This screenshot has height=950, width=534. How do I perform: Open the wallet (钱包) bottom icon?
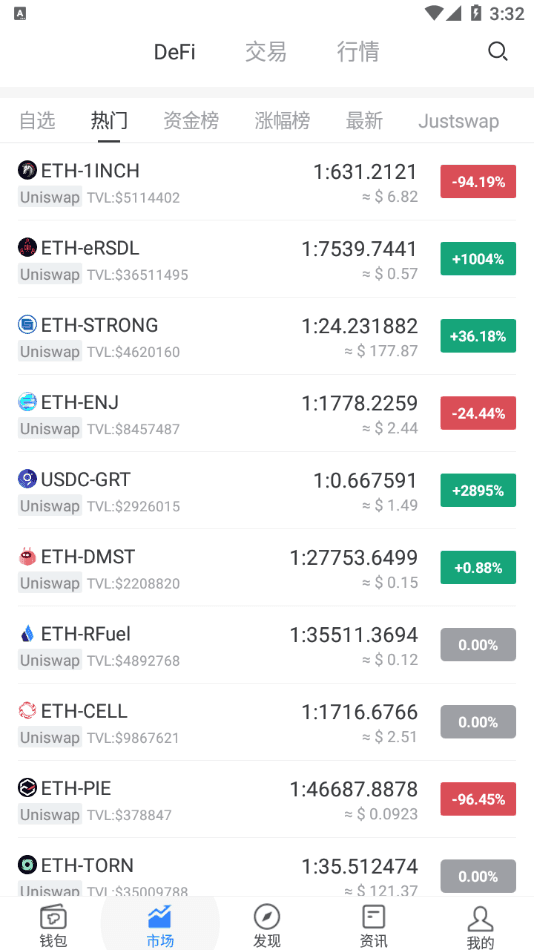click(53, 917)
